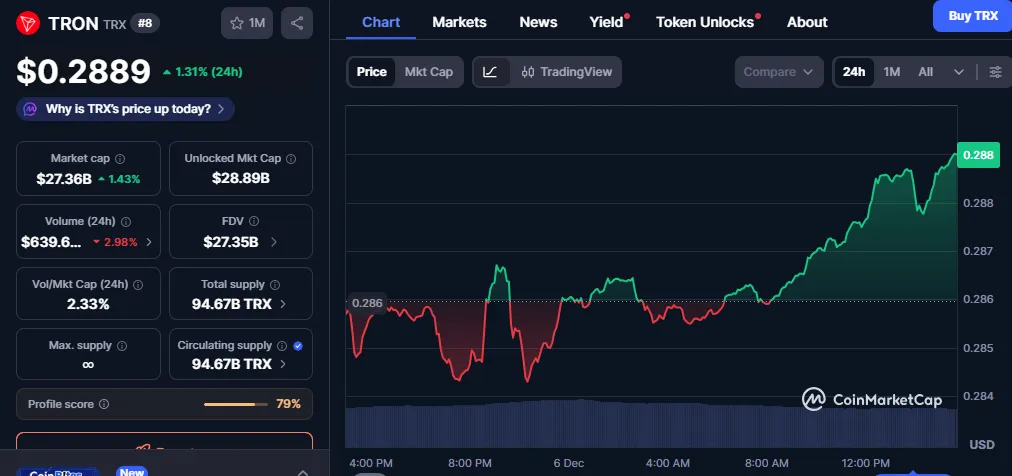
Task: Open Max. supply info icon
Action: tap(121, 346)
